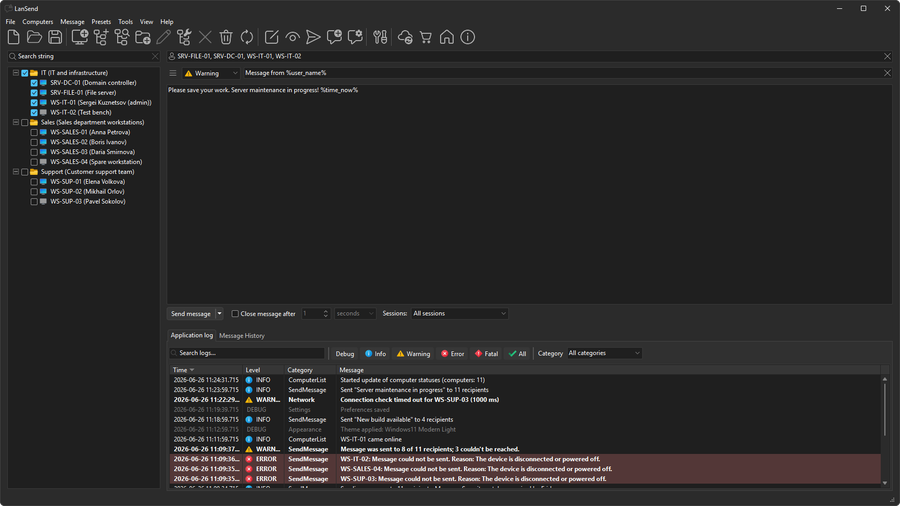Screen dimensions: 900x506
Task: Click the shopping cart toolbar icon
Action: coord(426,37)
